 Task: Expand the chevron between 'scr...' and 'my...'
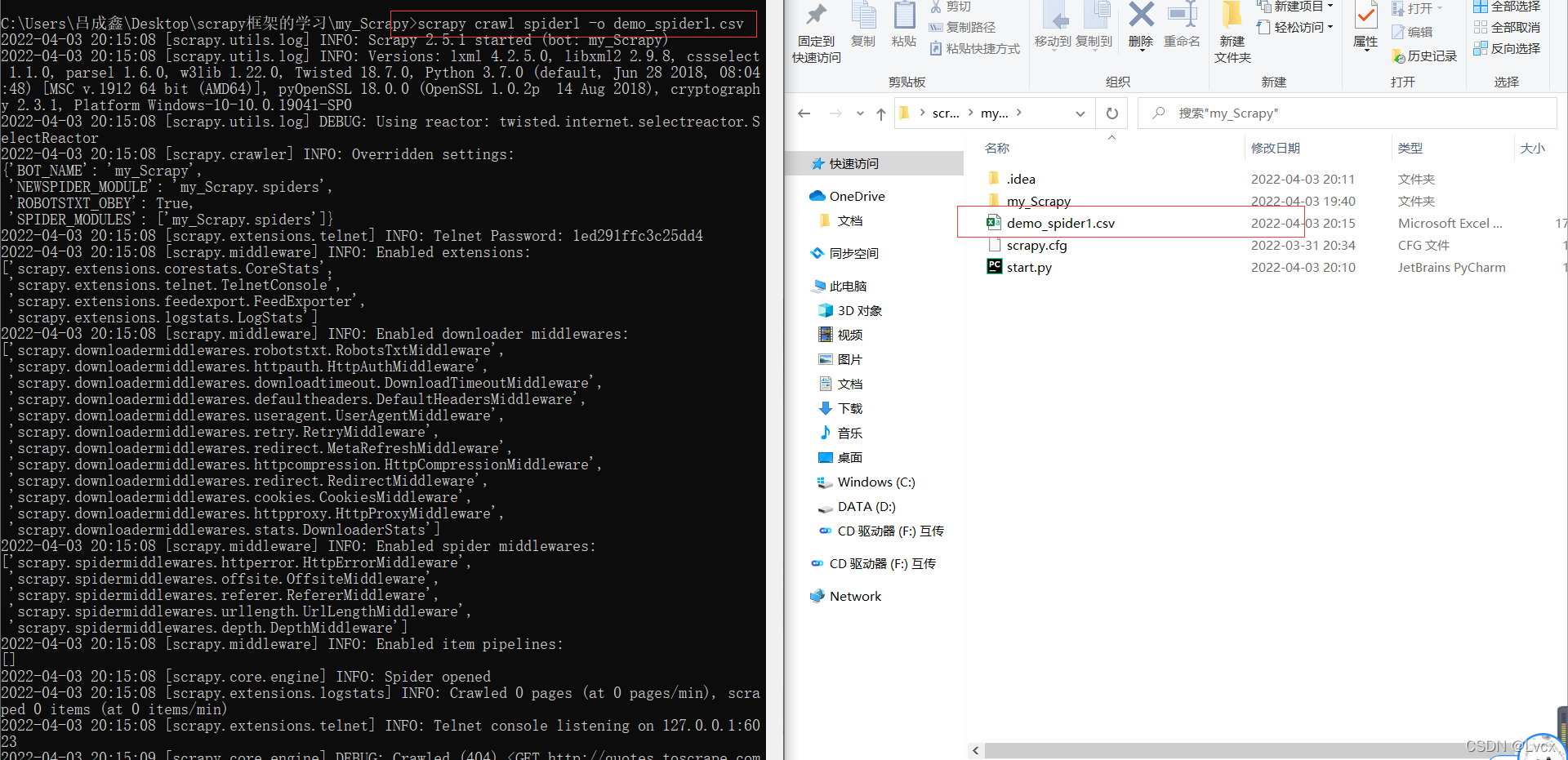pos(970,113)
